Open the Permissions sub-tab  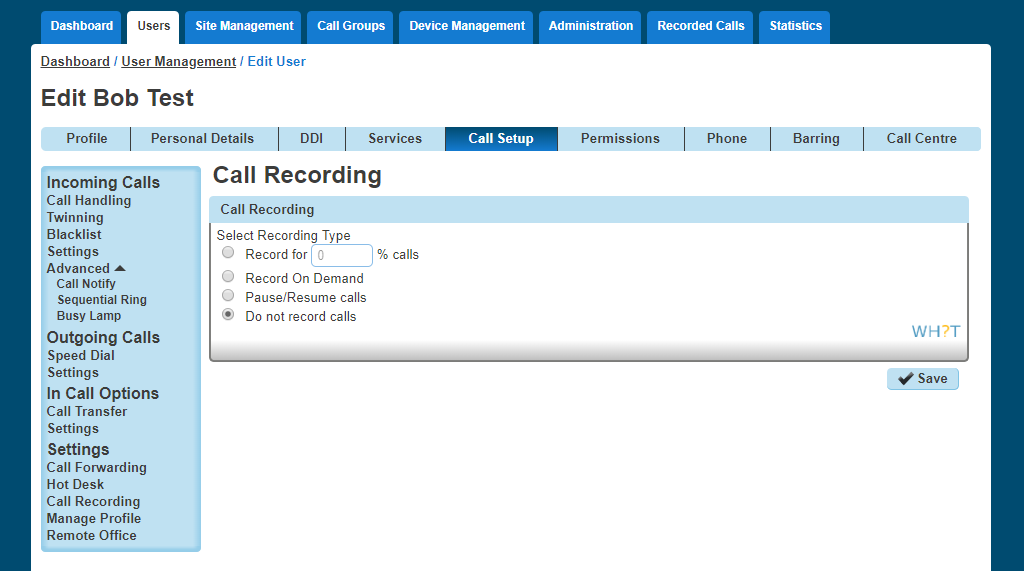[620, 139]
